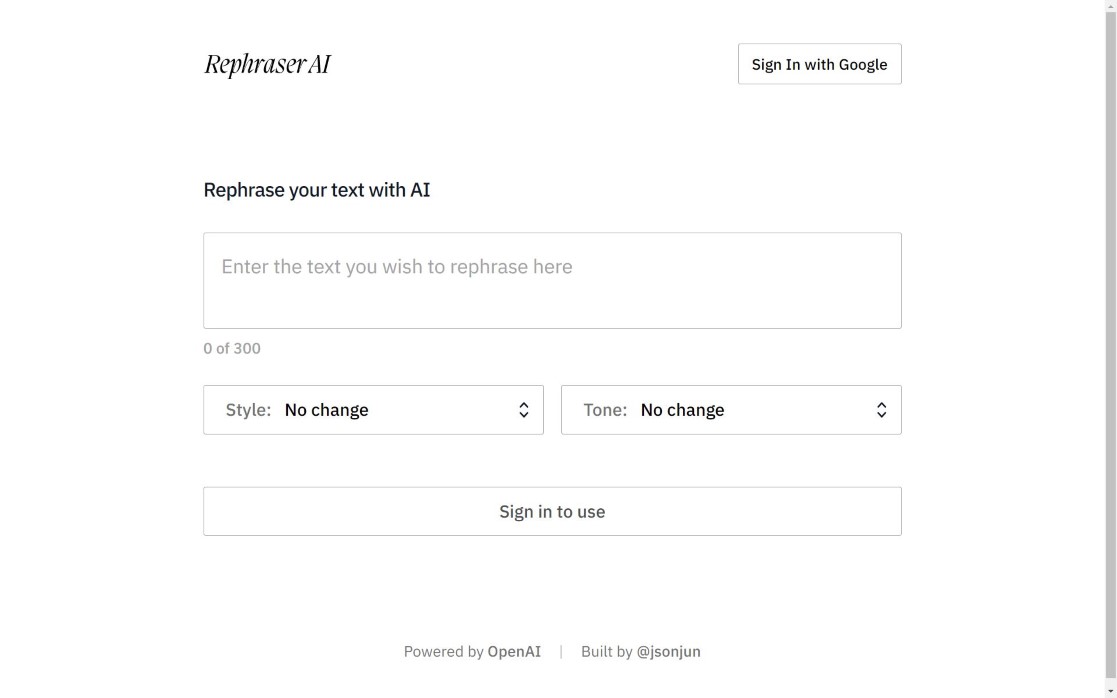
Task: Click the footer vertical bar separator
Action: point(561,652)
